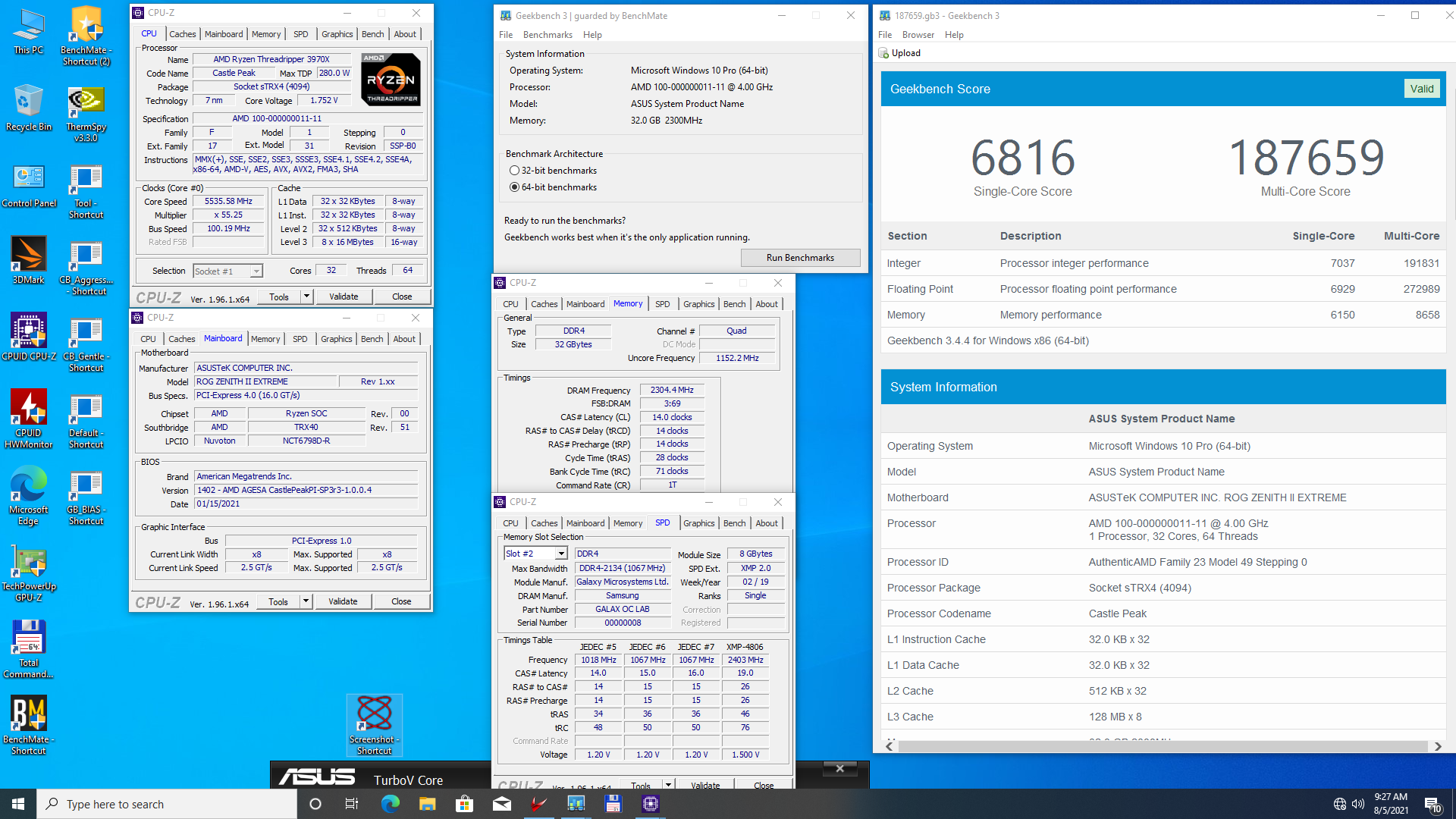1456x819 pixels.
Task: Click CPU-Z taskbar icon
Action: coord(650,804)
